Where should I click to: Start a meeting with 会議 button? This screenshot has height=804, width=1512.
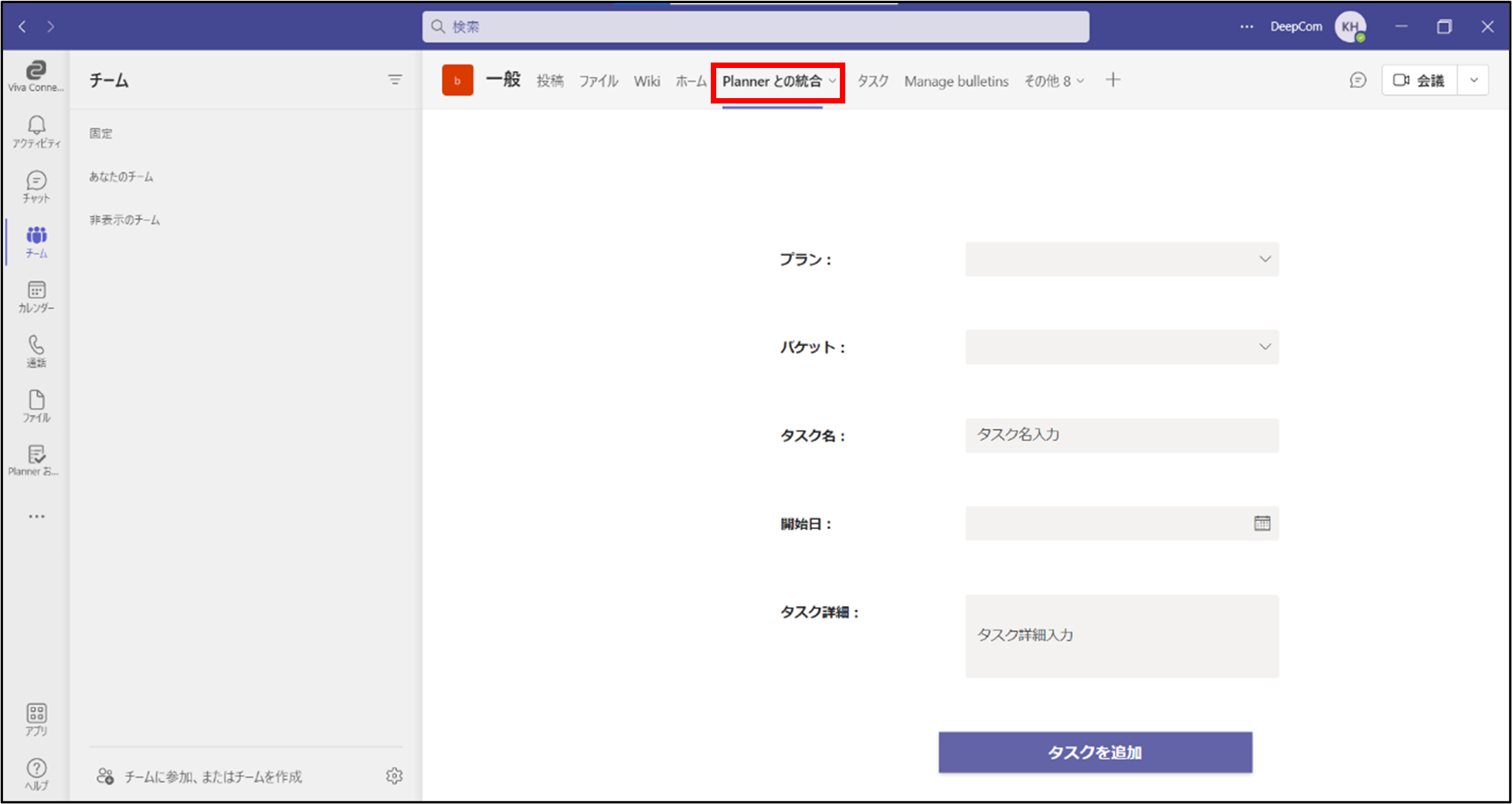(1419, 80)
